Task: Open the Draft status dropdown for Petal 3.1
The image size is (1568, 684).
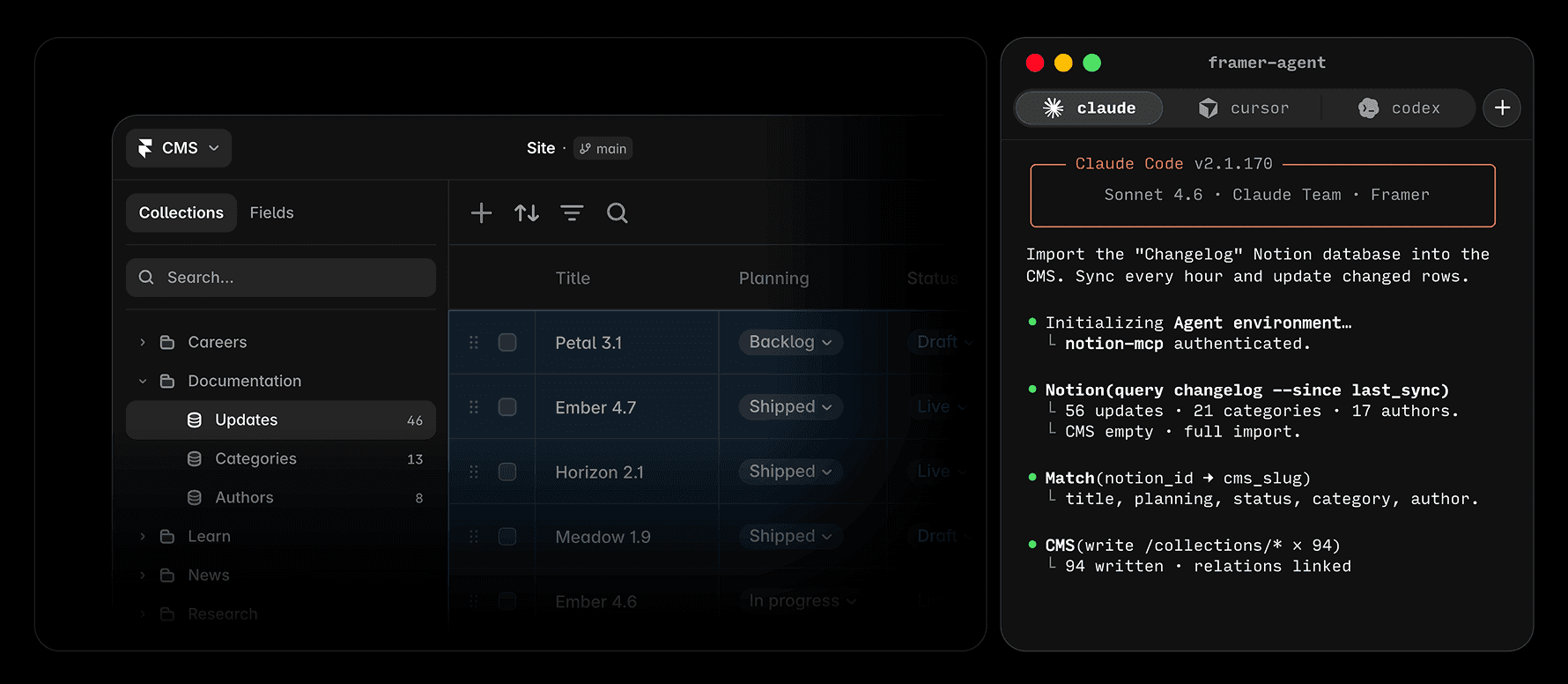Action: [944, 342]
